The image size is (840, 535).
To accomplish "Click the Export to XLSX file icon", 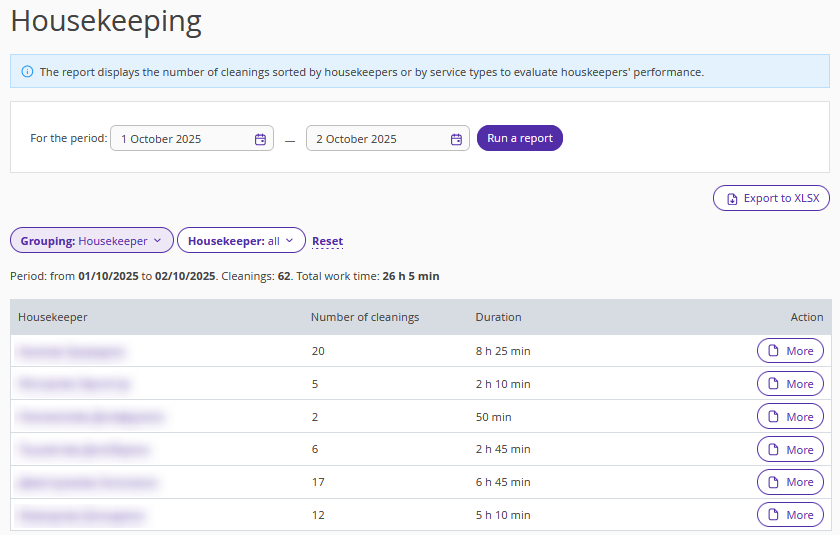I will pyautogui.click(x=732, y=198).
